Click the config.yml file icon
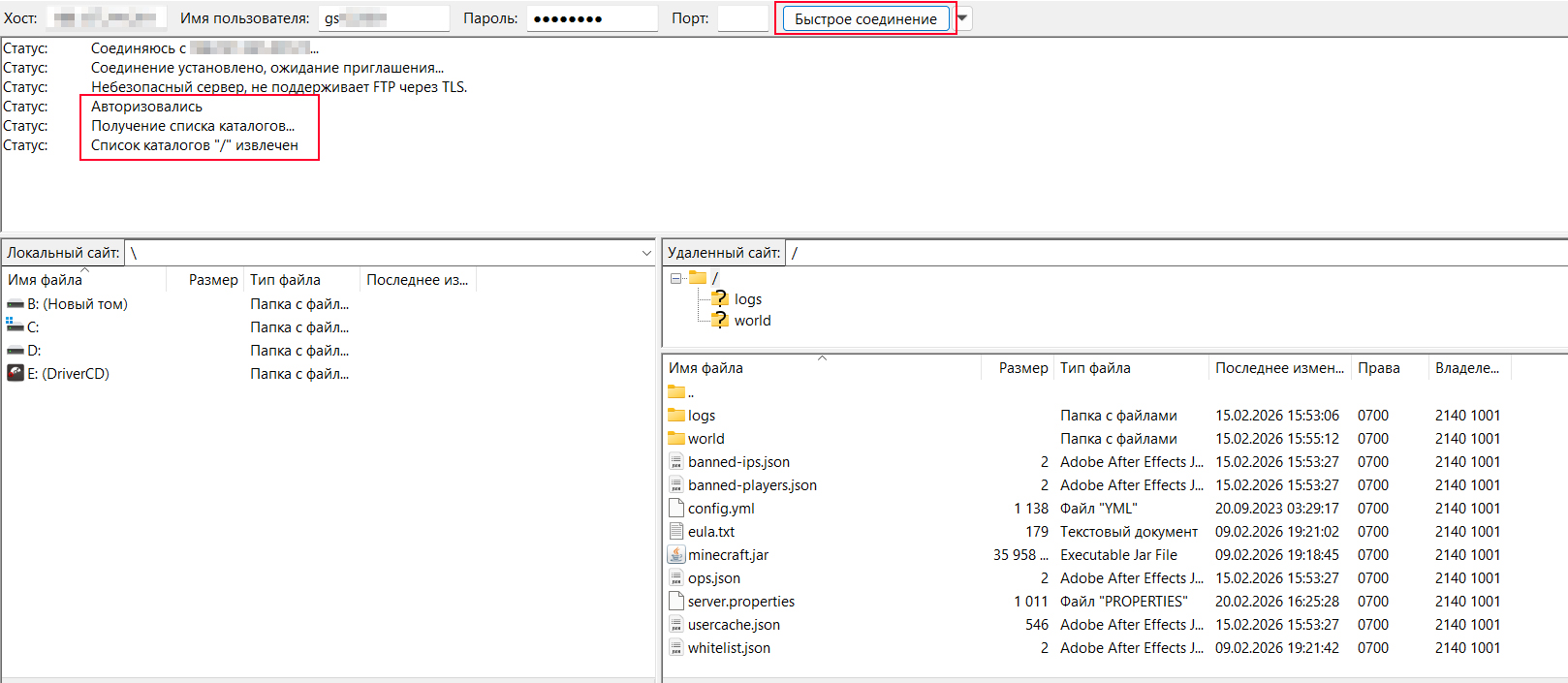This screenshot has height=683, width=1568. 676,509
